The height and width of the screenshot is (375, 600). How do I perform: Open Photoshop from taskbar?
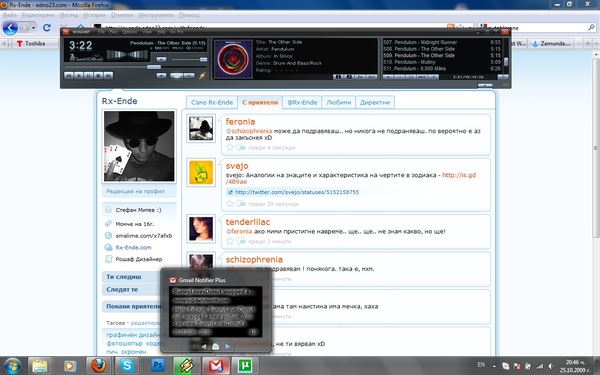click(157, 365)
